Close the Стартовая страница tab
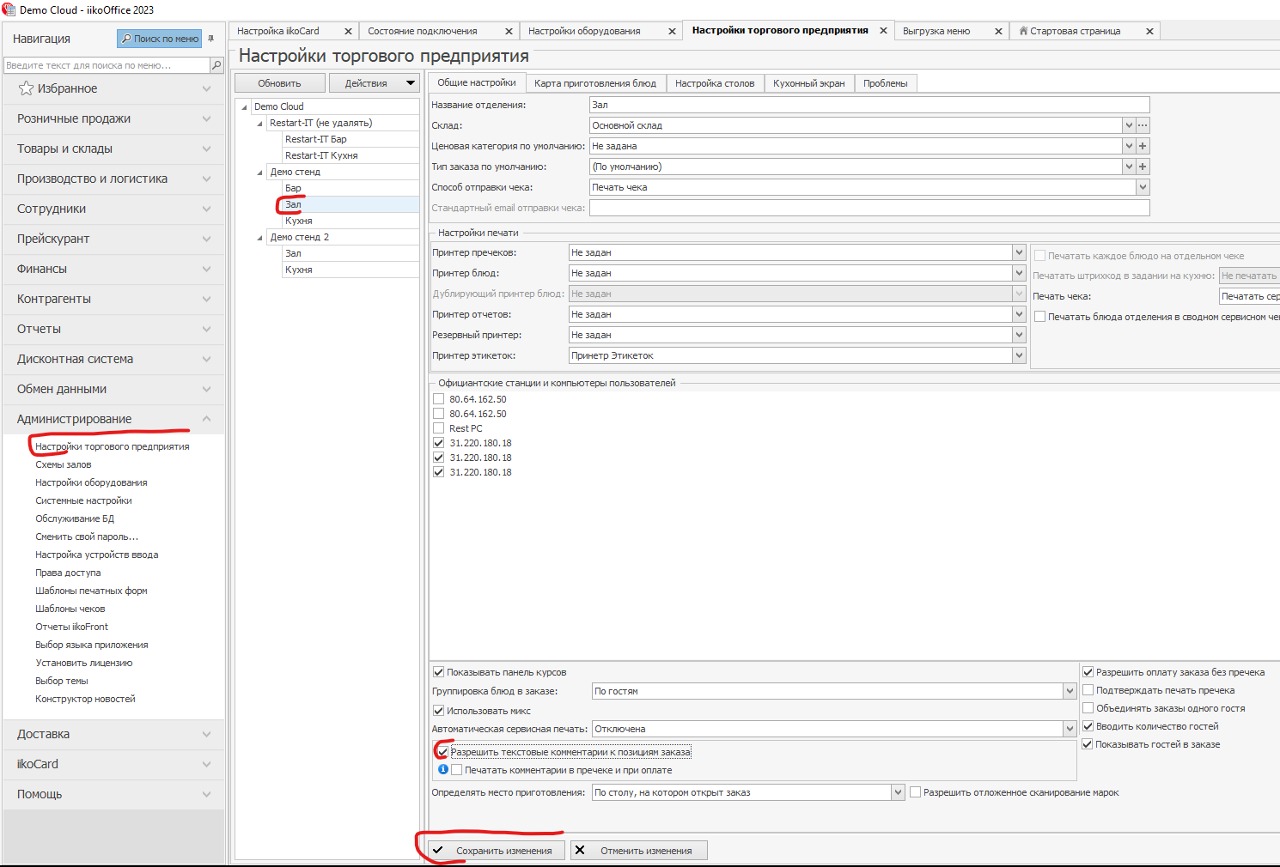Viewport: 1280px width, 867px height. (x=1150, y=31)
